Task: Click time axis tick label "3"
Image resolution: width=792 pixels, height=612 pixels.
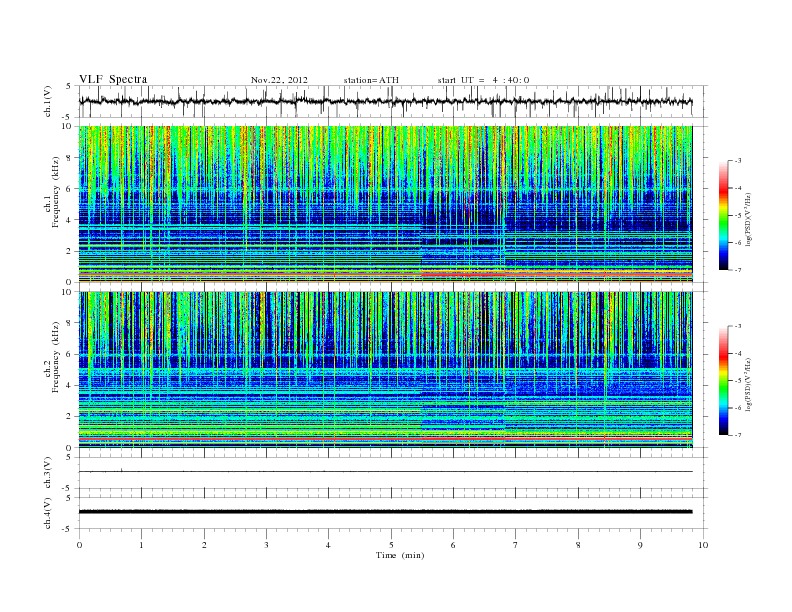Action: pyautogui.click(x=266, y=545)
